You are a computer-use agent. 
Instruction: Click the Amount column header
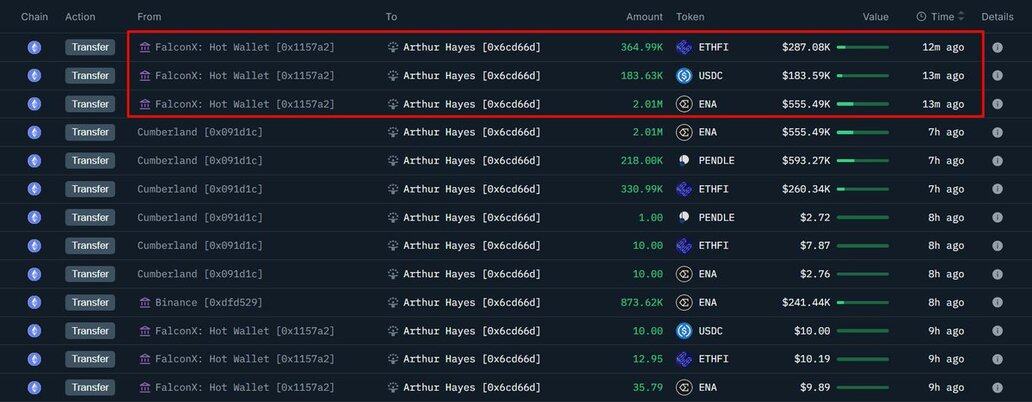(x=644, y=17)
